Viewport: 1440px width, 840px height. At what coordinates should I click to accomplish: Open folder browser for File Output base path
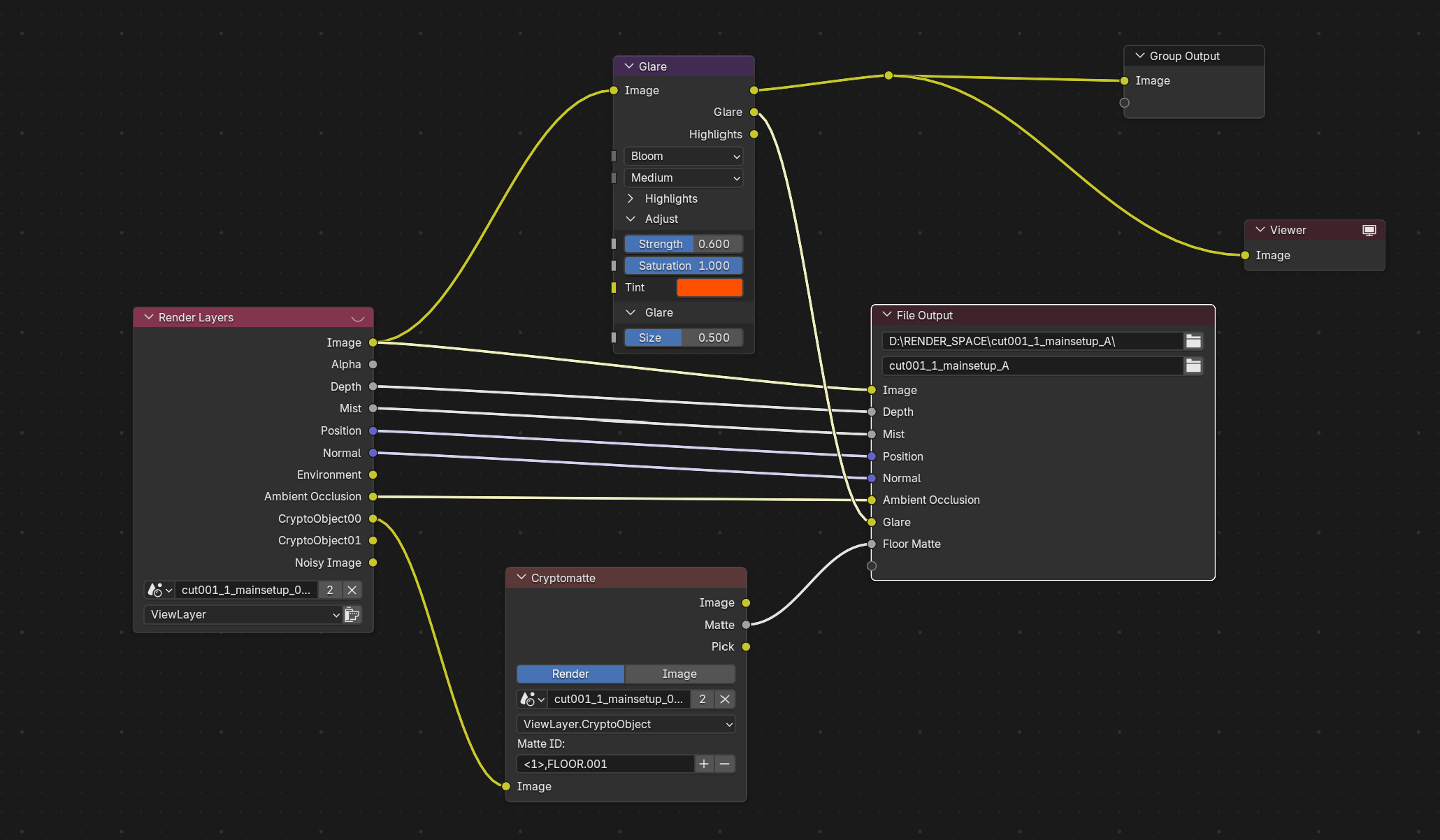point(1193,341)
